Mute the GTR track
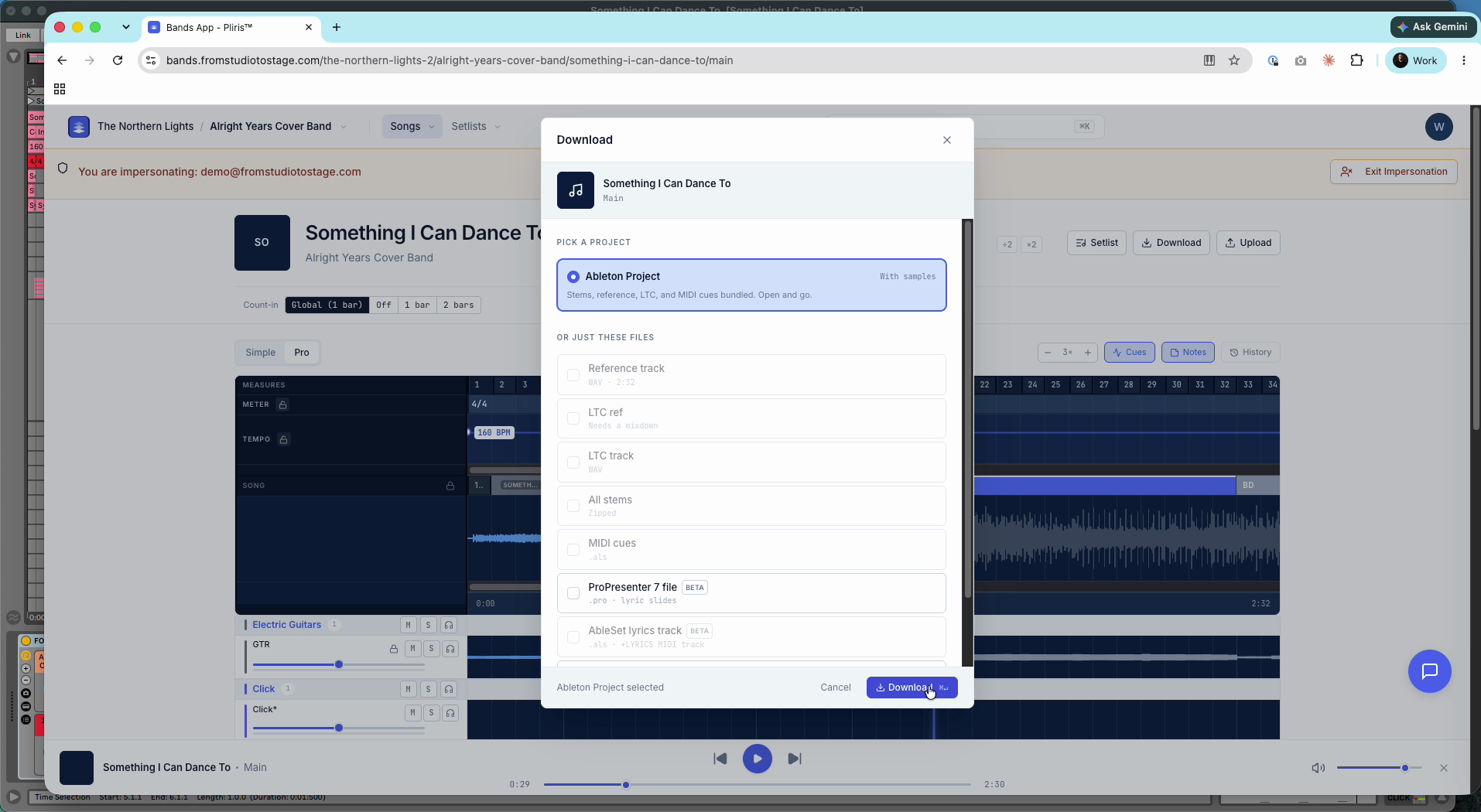The image size is (1481, 812). 413,649
